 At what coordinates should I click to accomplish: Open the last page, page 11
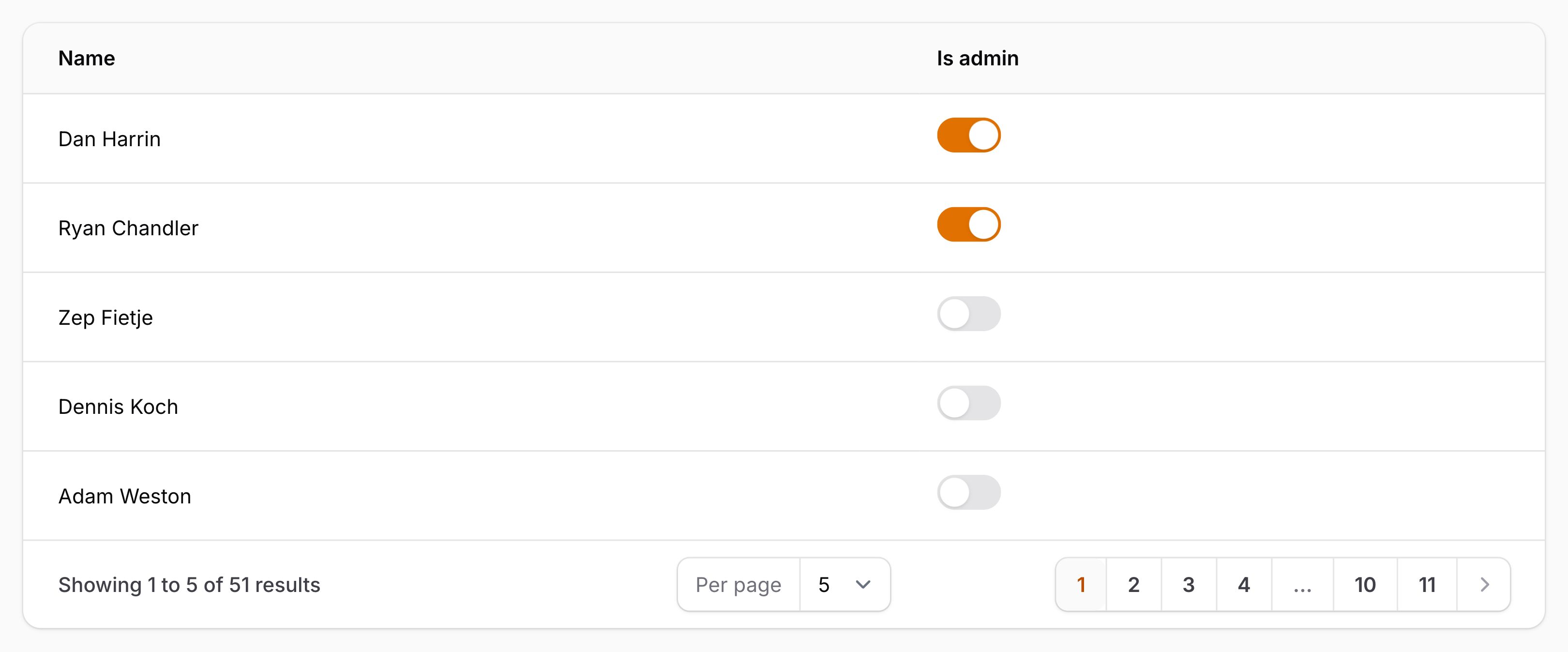(x=1427, y=584)
